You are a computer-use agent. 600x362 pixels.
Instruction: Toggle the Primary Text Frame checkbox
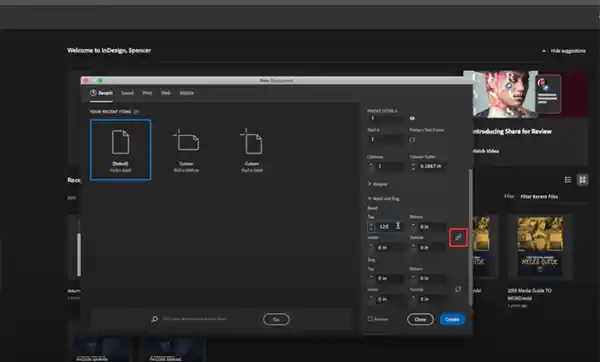412,140
